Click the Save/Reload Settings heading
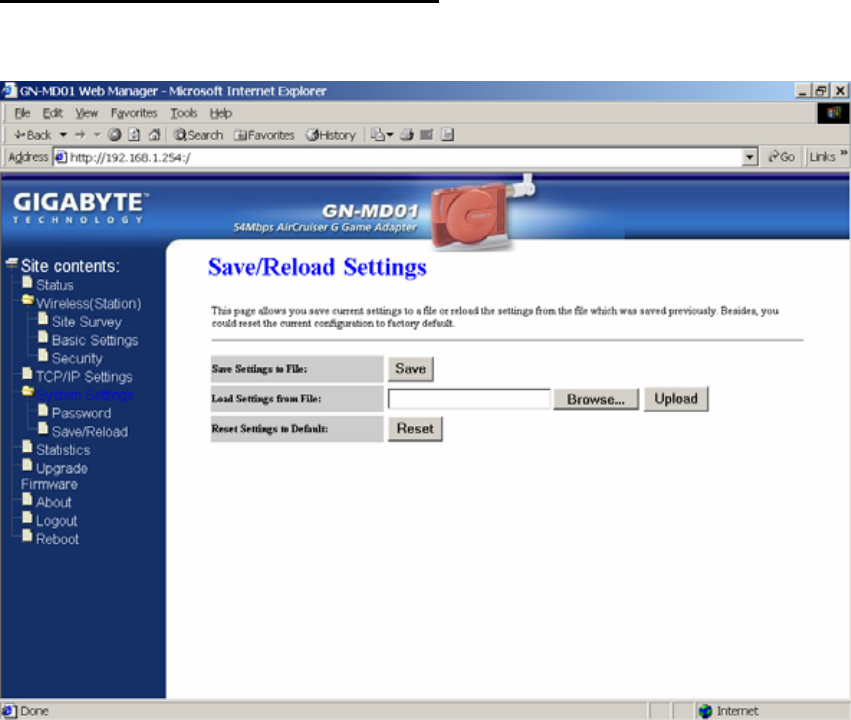 pos(317,267)
